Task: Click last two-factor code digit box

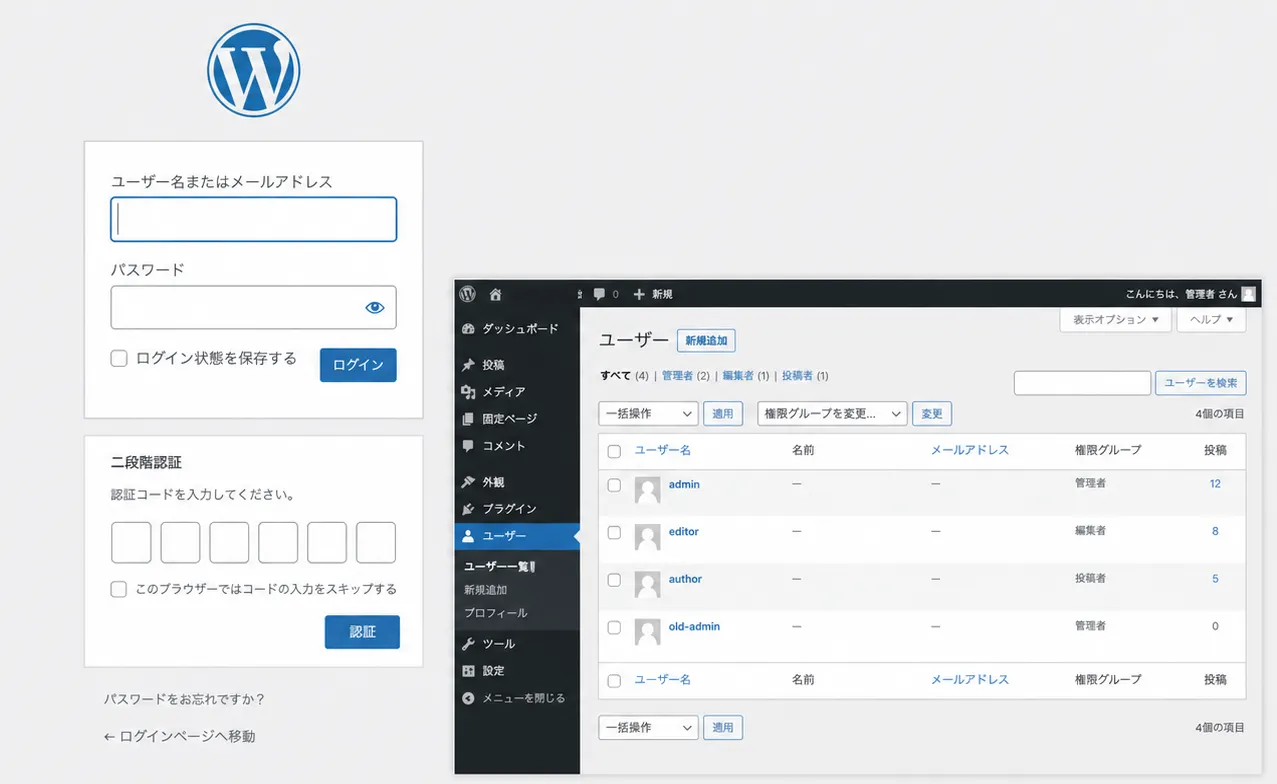Action: 376,542
